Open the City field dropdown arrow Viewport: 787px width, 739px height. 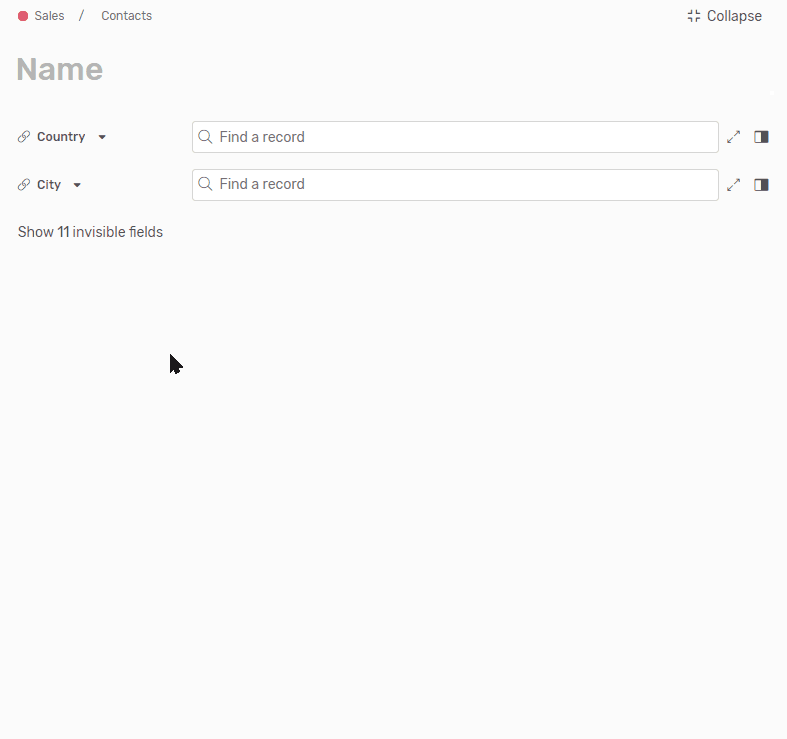[x=77, y=185]
